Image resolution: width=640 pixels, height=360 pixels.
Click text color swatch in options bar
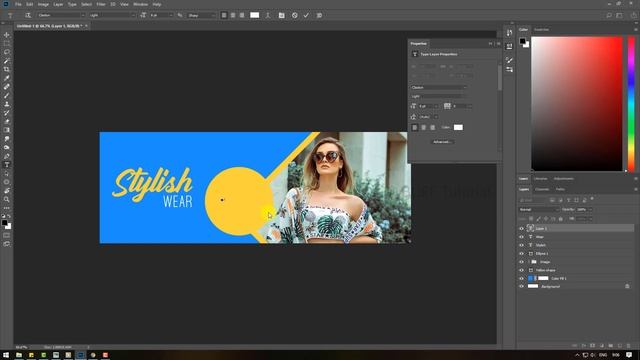pyautogui.click(x=254, y=15)
